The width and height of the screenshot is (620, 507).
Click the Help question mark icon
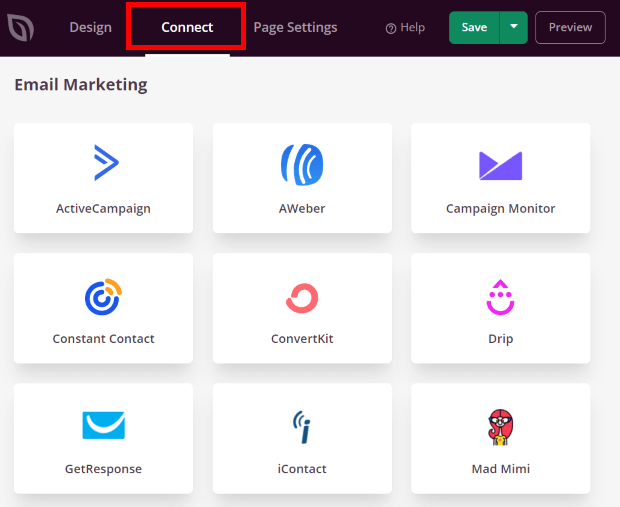coord(391,28)
